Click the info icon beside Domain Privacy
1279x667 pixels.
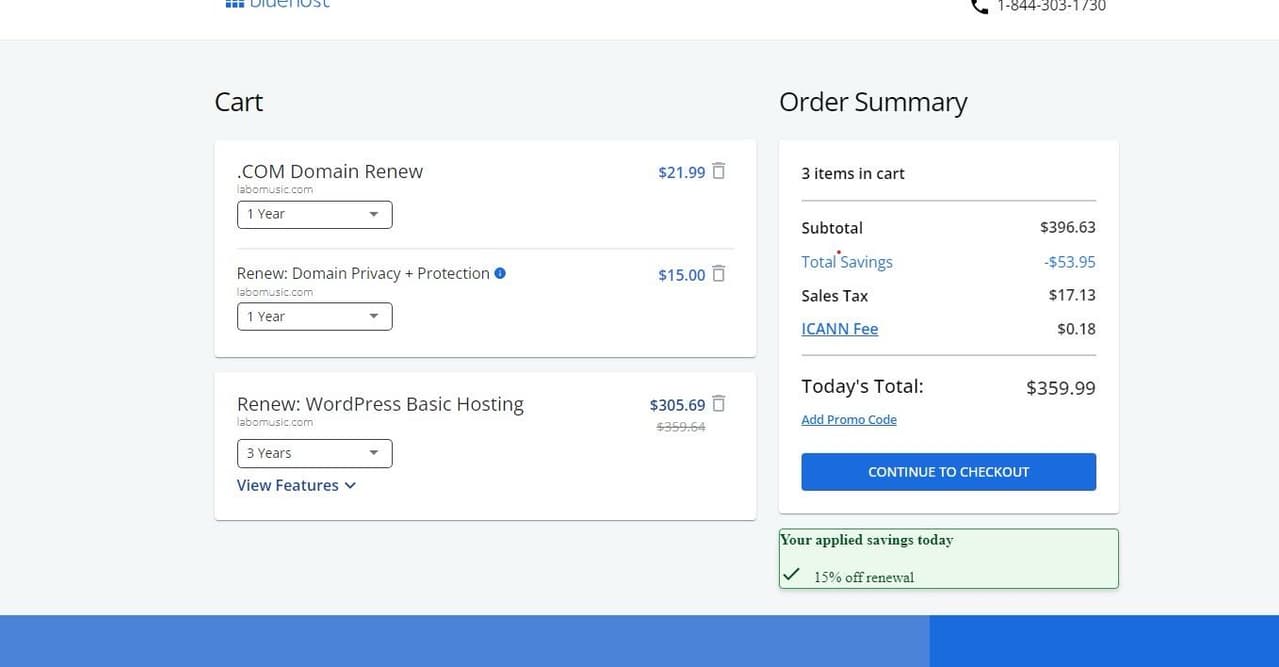500,273
